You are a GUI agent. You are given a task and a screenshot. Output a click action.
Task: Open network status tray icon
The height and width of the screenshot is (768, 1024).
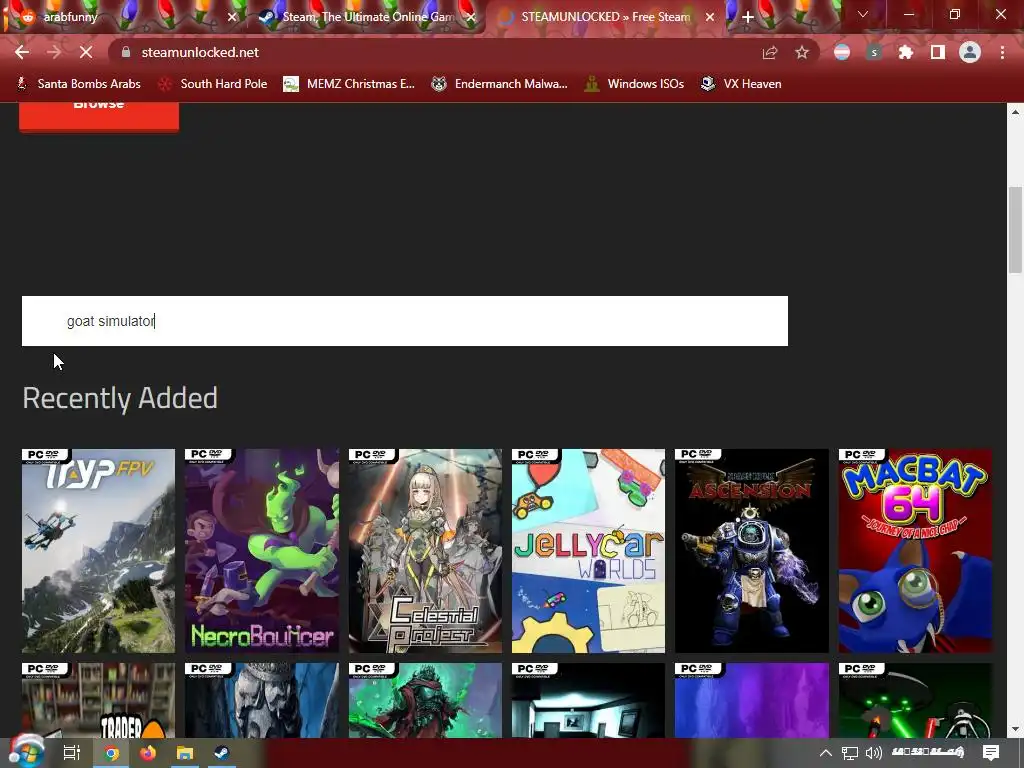coord(850,753)
